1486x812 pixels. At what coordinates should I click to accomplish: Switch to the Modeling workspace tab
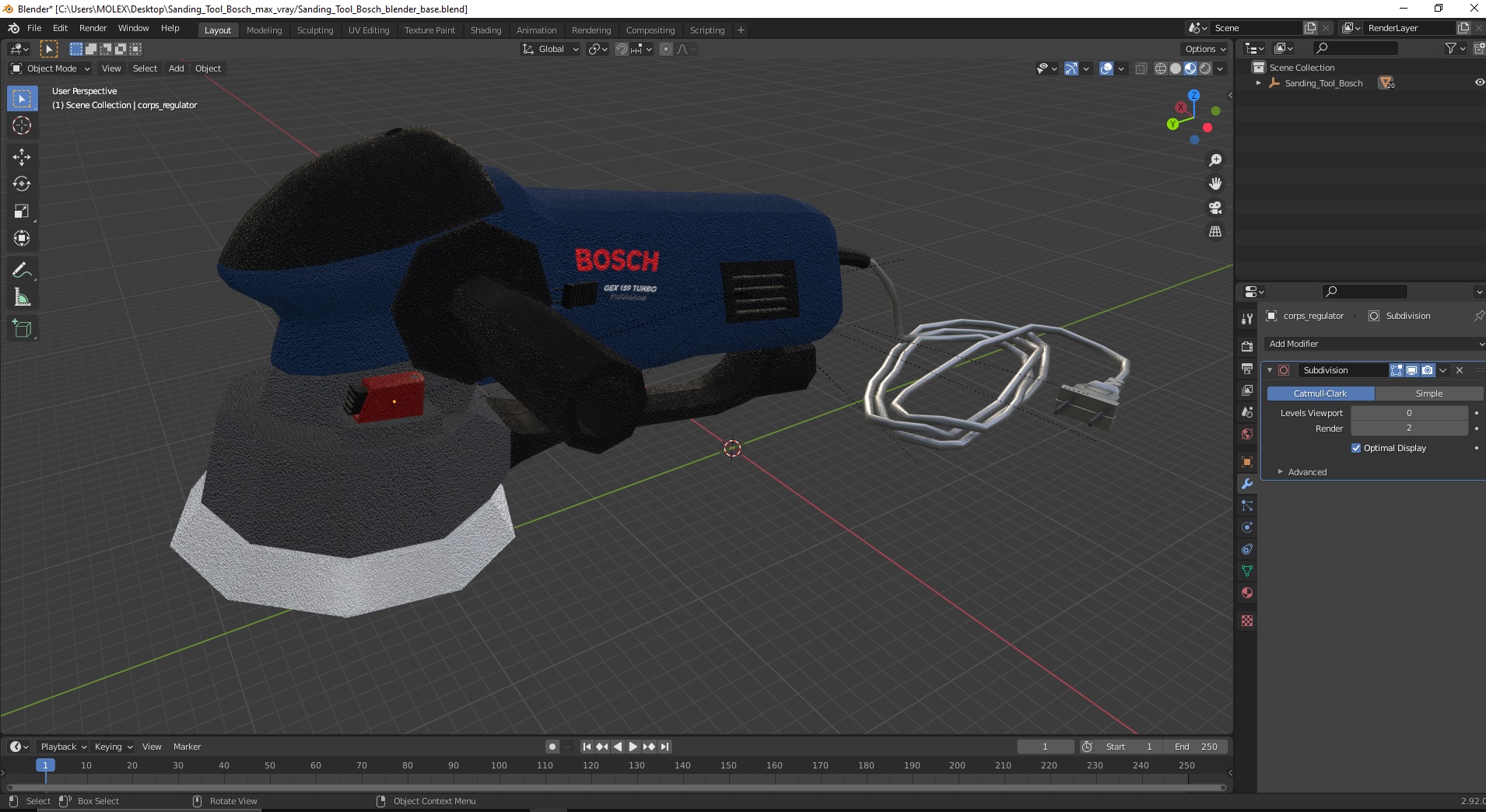tap(264, 30)
